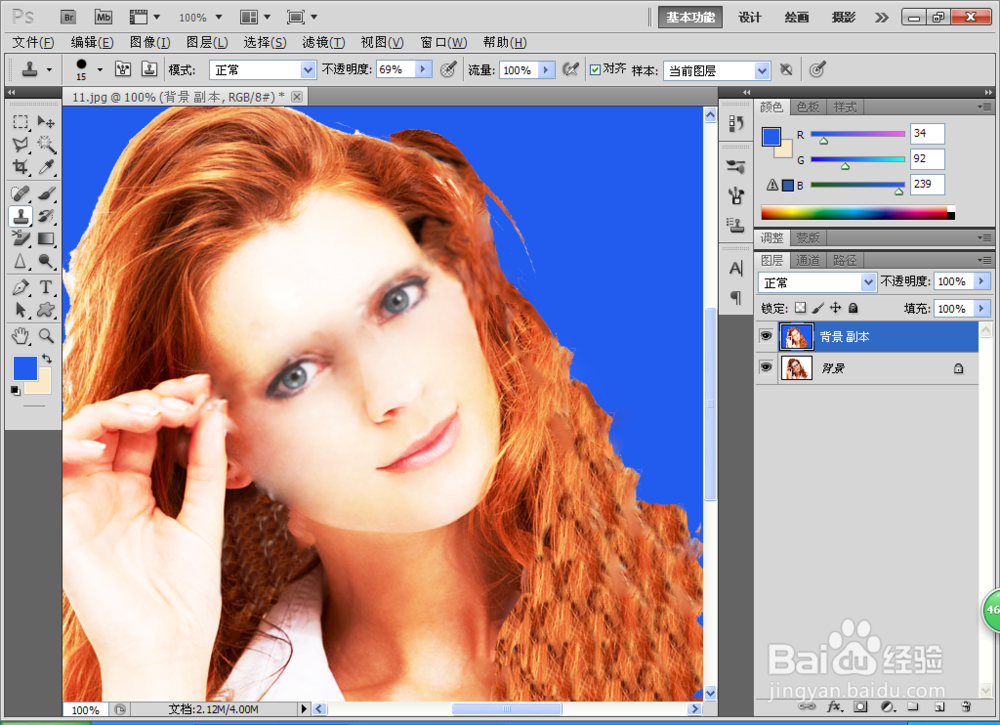Viewport: 1000px width, 725px height.
Task: Open layer 不透明度 100% arrow
Action: tap(982, 281)
